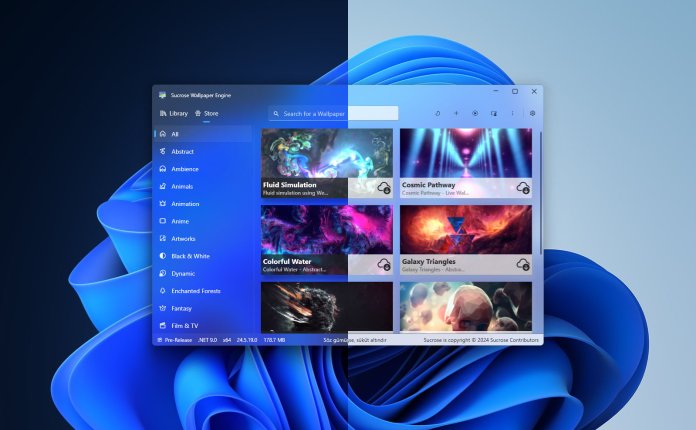Select the Animation category
The image size is (696, 430).
203,204
